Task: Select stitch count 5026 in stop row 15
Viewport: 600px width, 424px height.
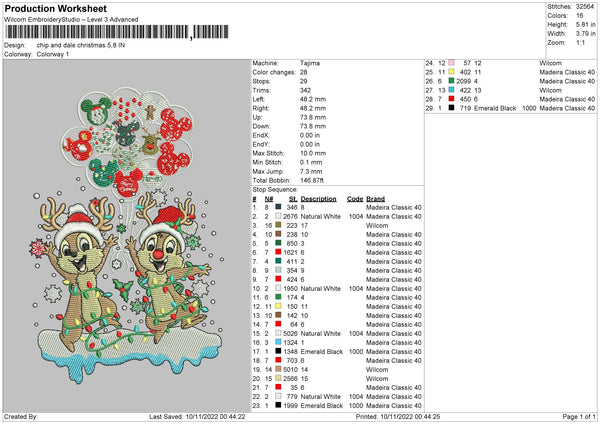Action: coord(290,333)
